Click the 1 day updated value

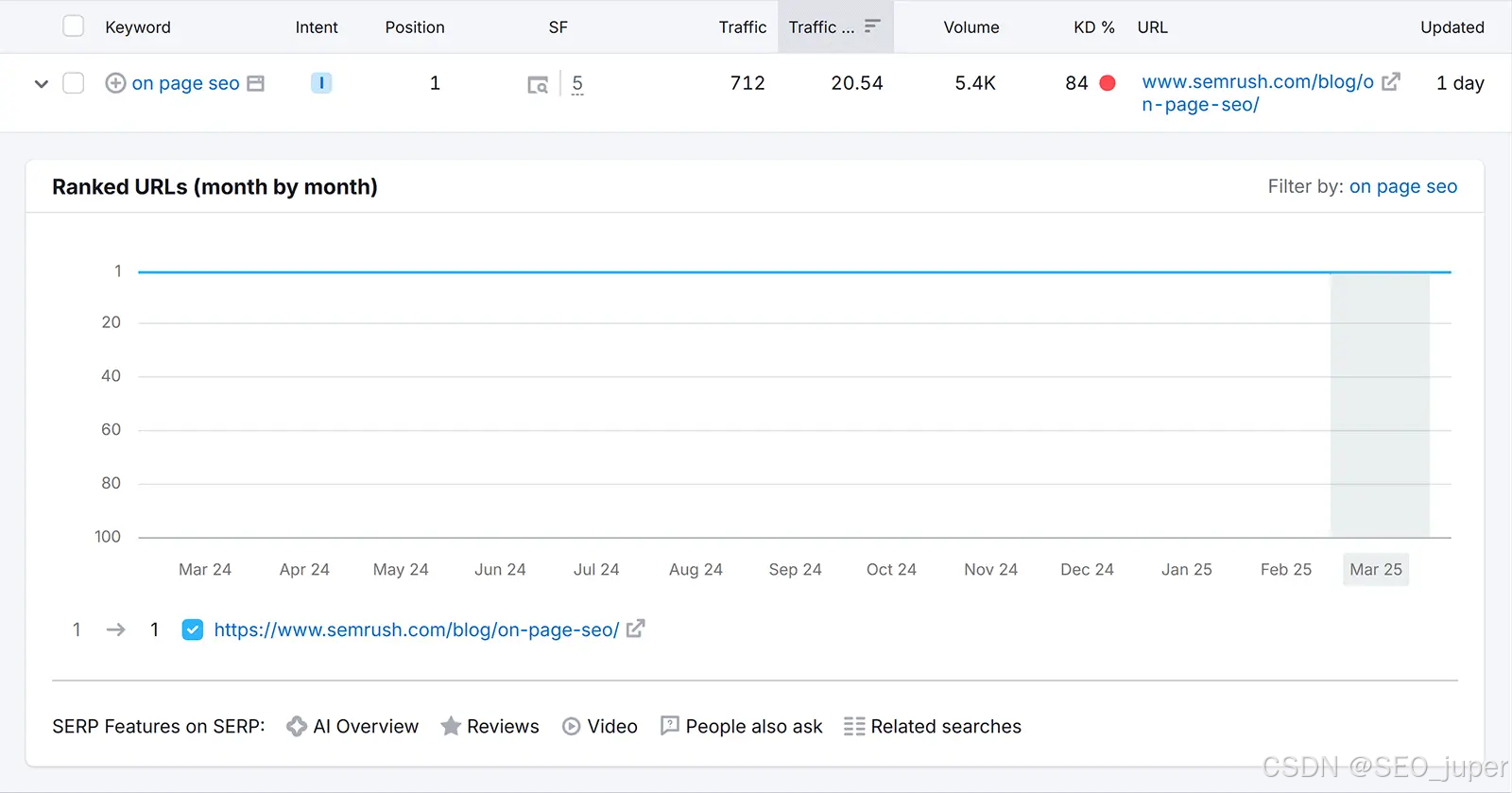pos(1460,83)
